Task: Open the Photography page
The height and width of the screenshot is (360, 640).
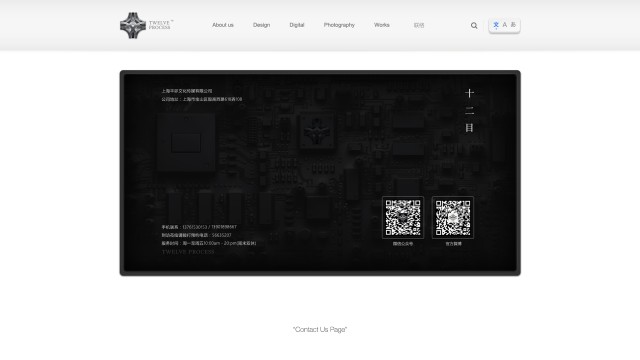Action: (x=339, y=25)
